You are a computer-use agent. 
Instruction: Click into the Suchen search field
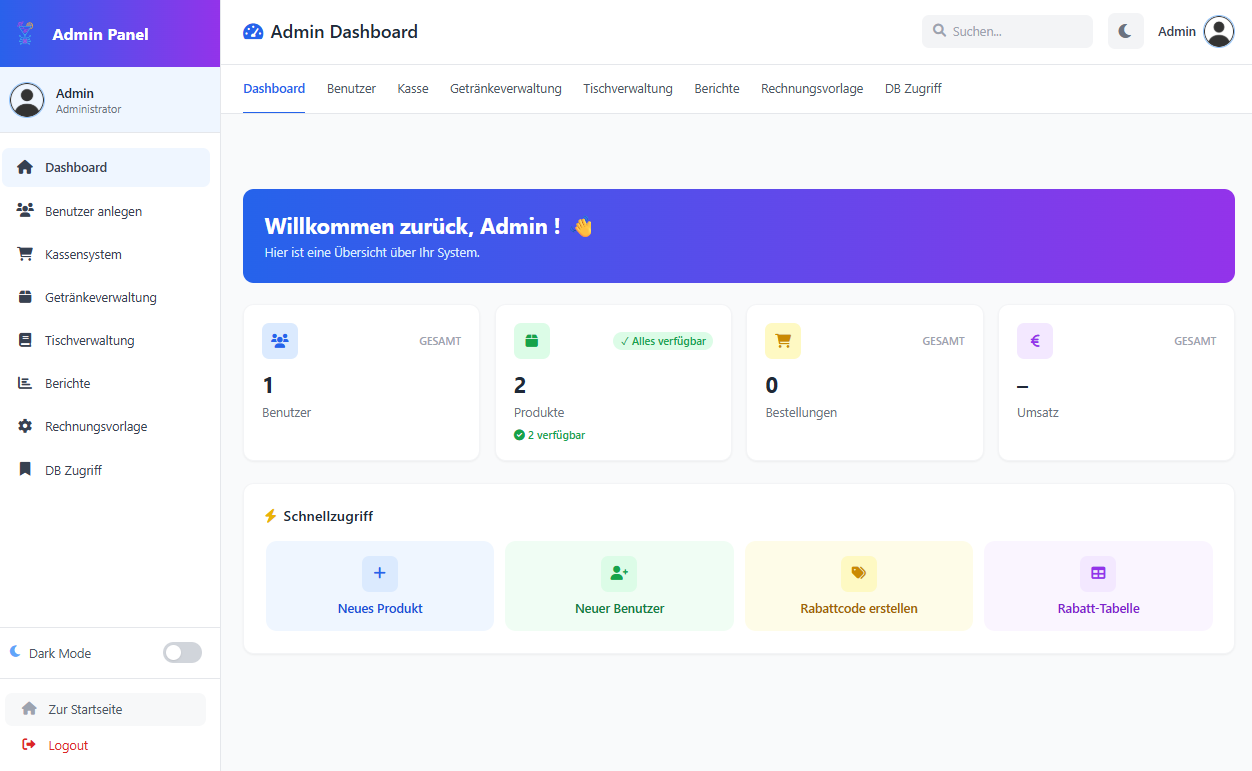click(1007, 31)
